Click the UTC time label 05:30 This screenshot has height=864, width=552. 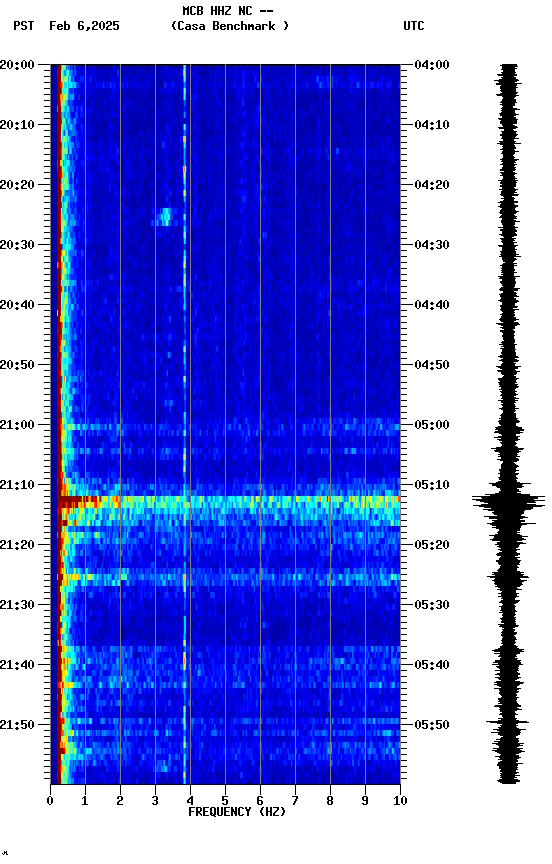[x=432, y=606]
